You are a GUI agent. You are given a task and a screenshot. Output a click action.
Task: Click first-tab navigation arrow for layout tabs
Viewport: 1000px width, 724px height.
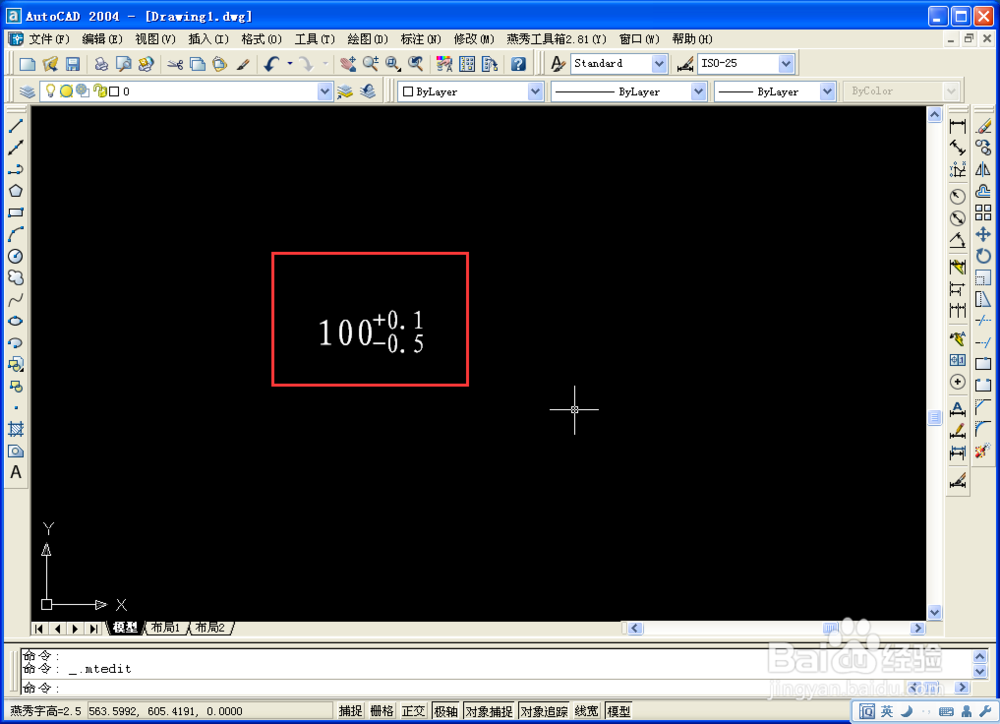pos(39,628)
